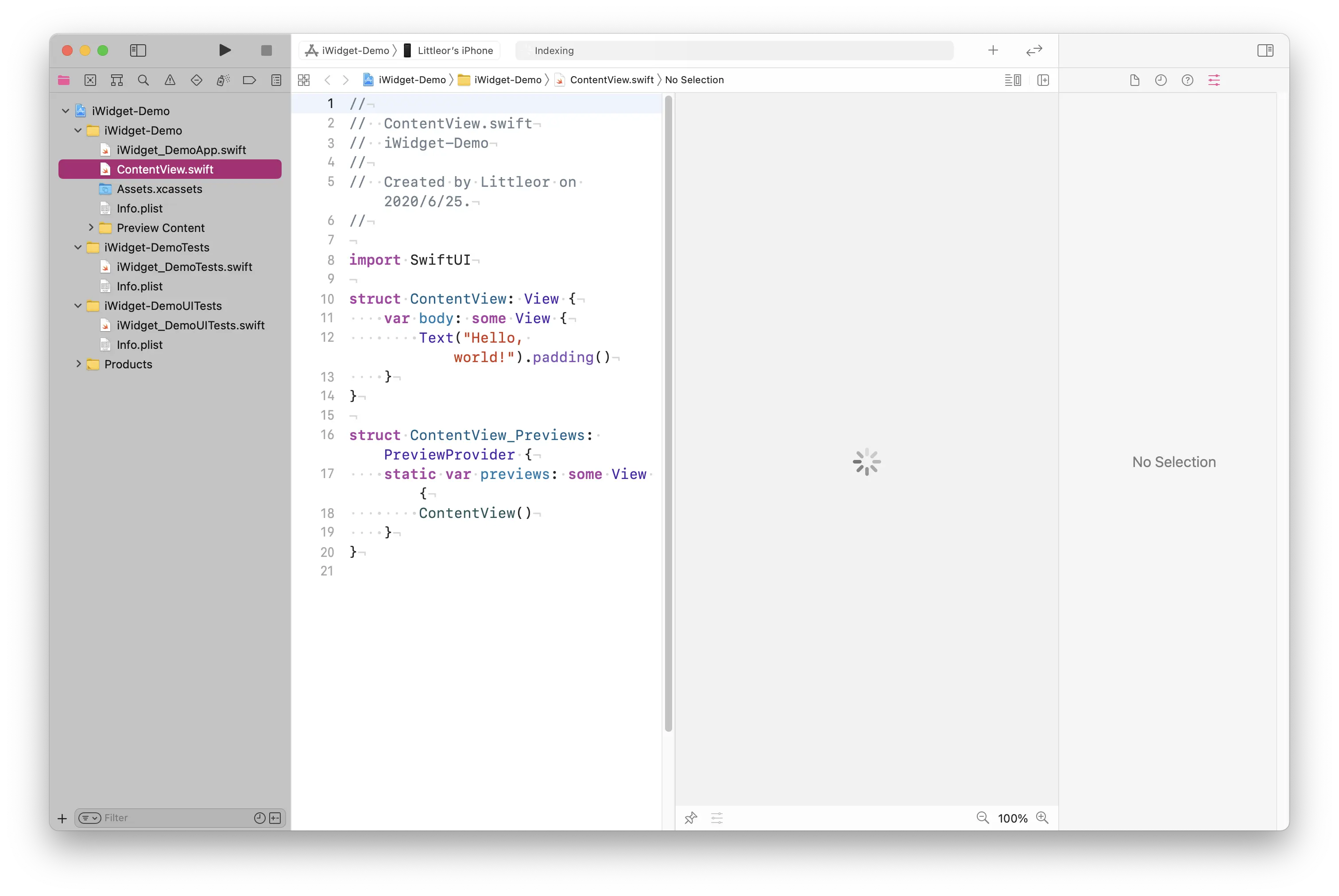Show the Breakpoint navigator

pos(249,81)
